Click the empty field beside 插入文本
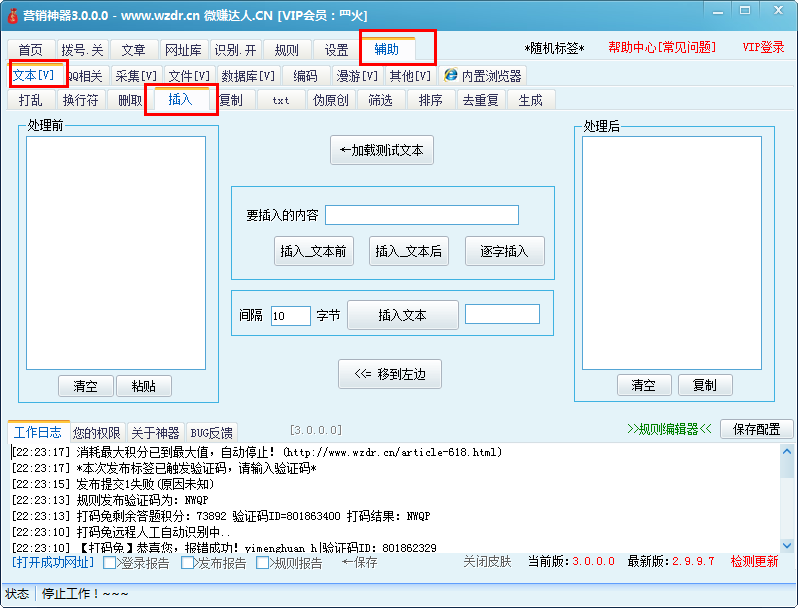The width and height of the screenshot is (798, 608). (x=502, y=314)
